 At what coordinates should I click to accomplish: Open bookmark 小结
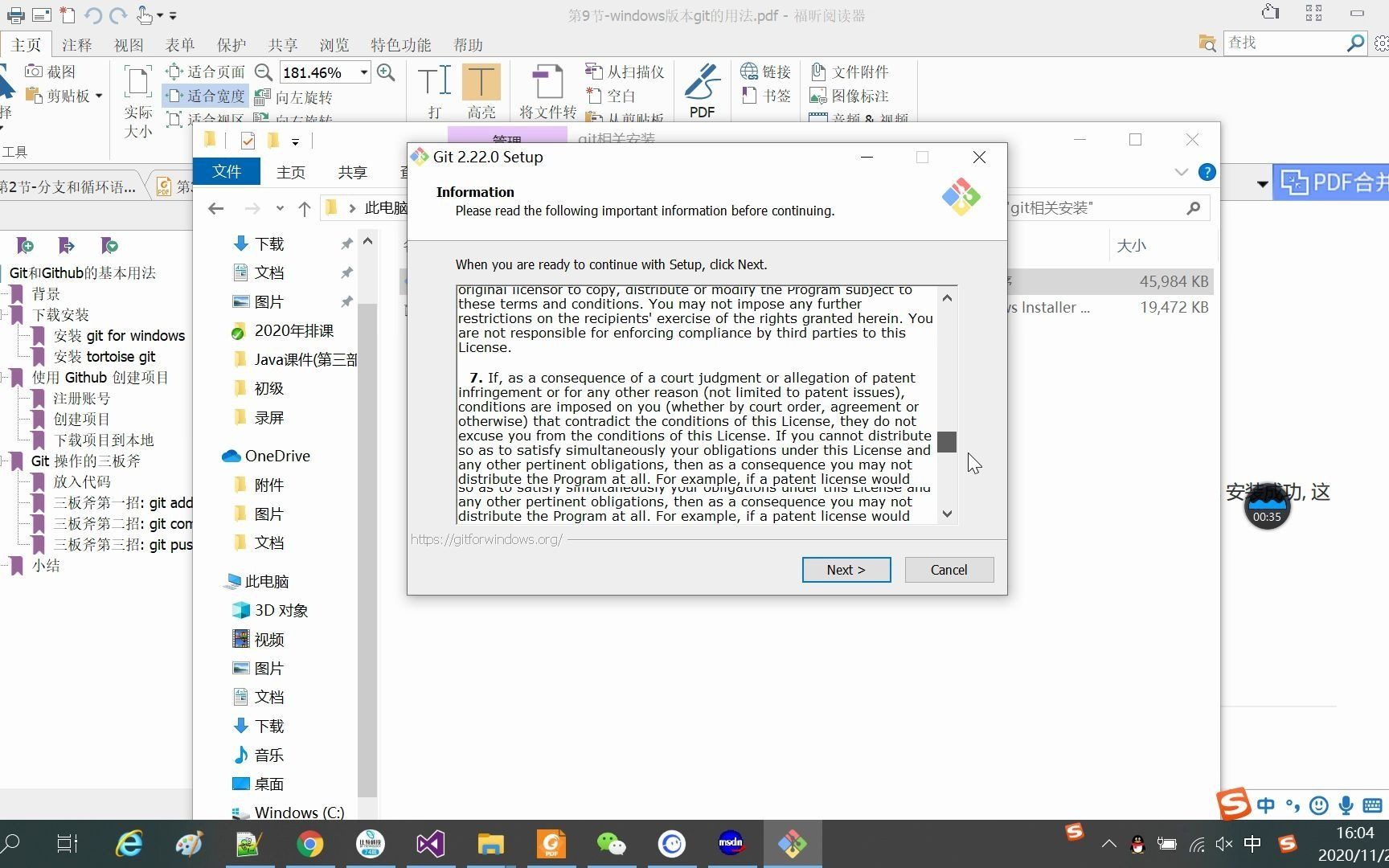click(46, 566)
